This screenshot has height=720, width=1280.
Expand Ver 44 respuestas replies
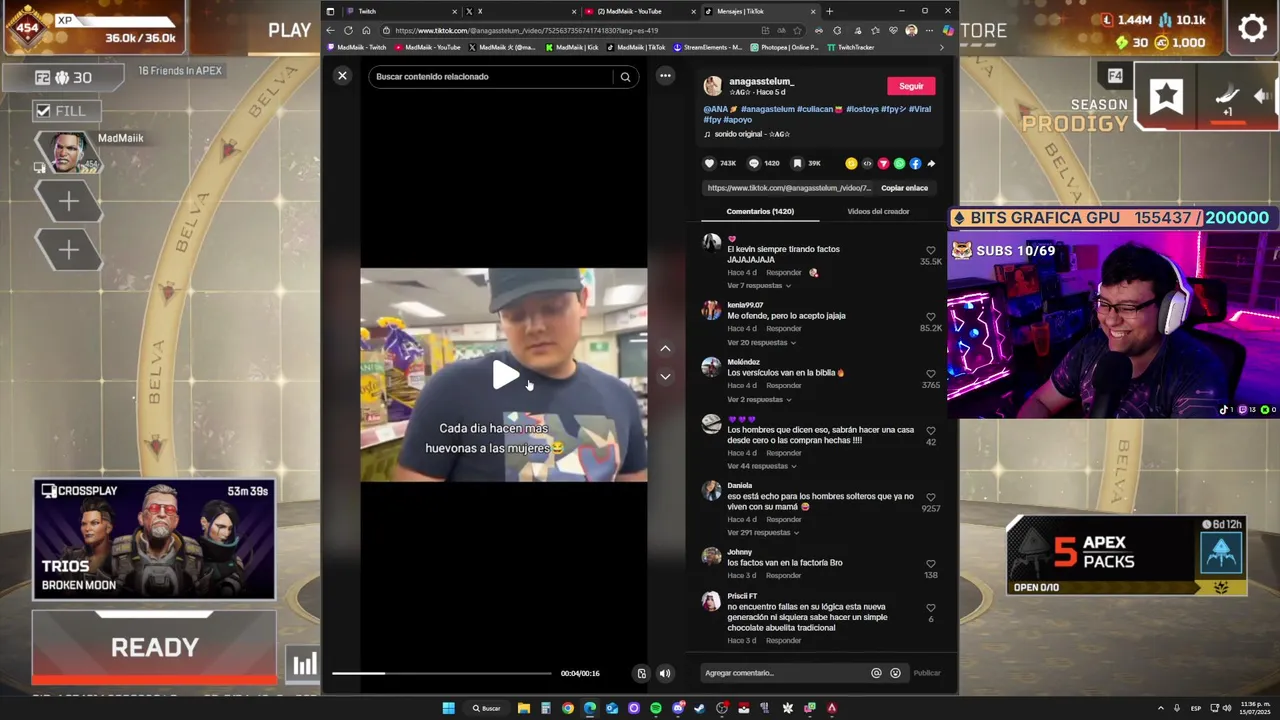click(761, 466)
